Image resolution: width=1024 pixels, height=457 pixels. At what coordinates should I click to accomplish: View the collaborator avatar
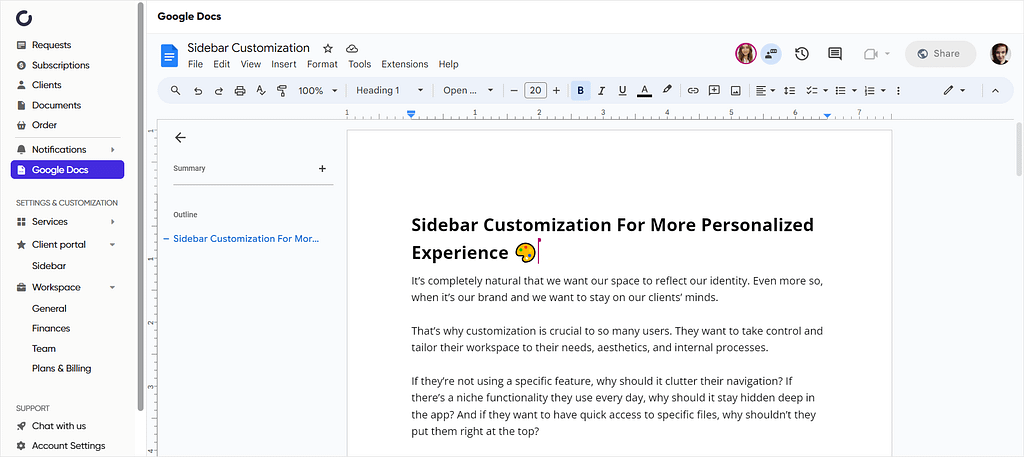746,54
